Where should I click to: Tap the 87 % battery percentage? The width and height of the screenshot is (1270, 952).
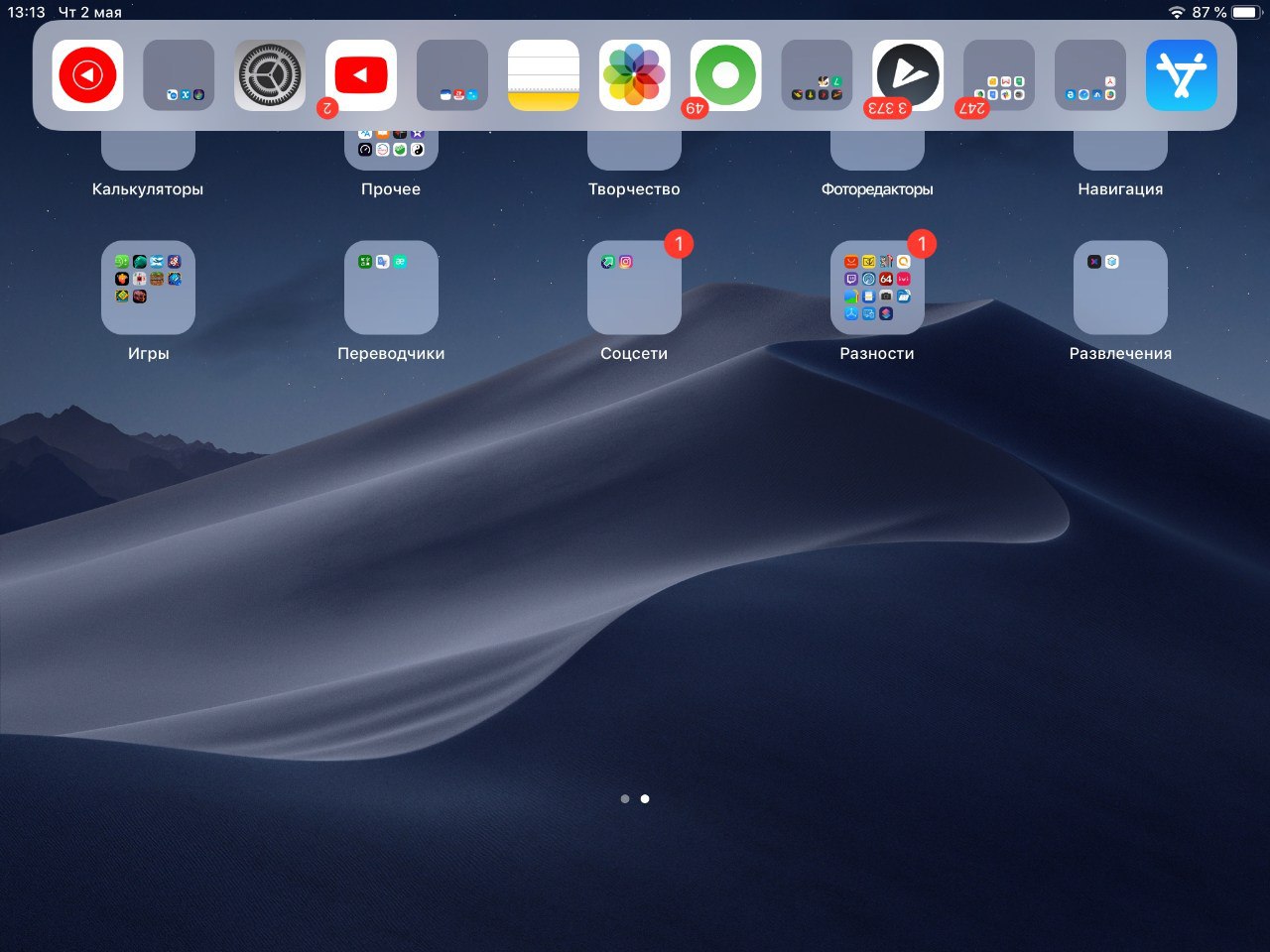click(x=1209, y=12)
